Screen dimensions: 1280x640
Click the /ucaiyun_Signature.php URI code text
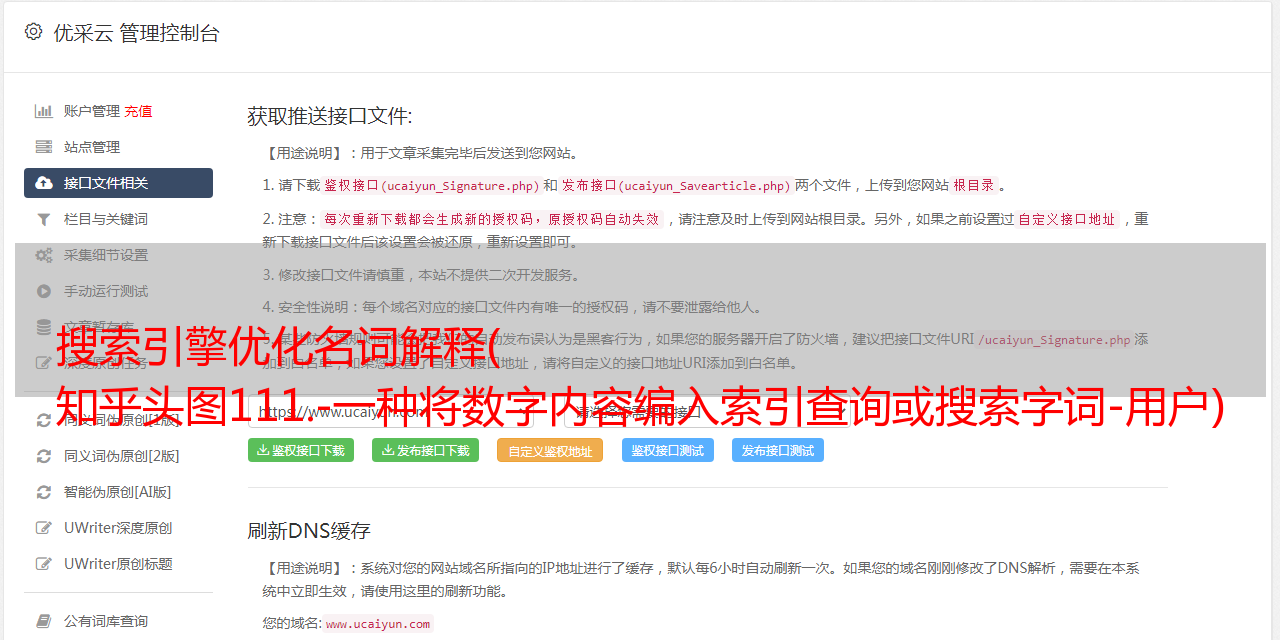[x=1055, y=339]
